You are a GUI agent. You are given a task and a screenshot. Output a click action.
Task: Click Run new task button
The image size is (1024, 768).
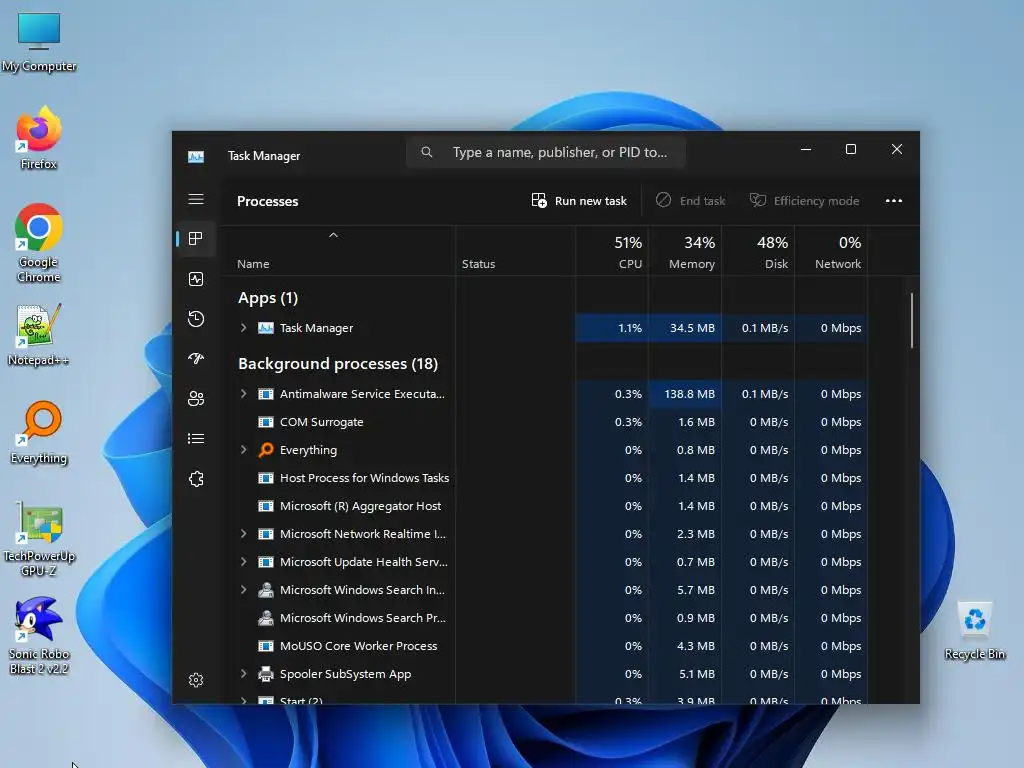click(x=579, y=200)
